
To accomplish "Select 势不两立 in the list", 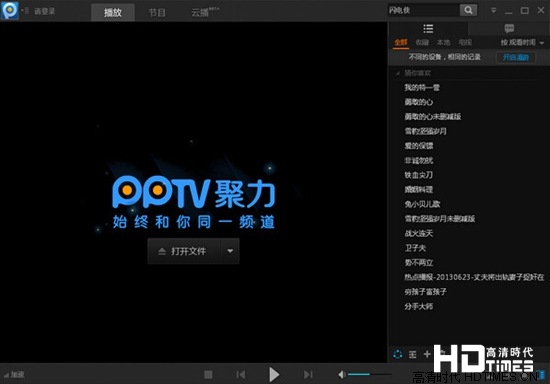I will (418, 263).
